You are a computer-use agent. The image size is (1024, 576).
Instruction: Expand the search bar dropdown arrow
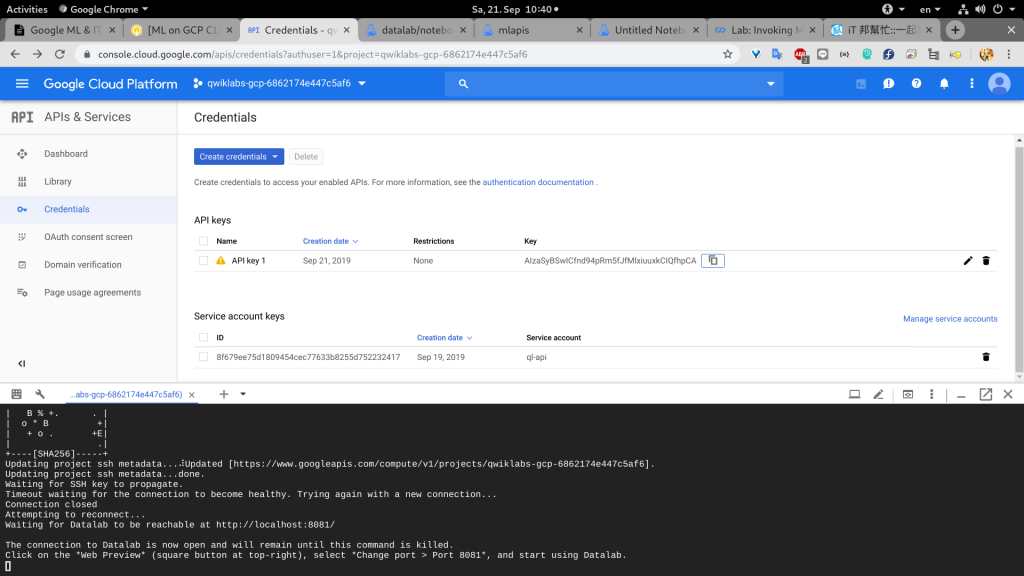[771, 84]
